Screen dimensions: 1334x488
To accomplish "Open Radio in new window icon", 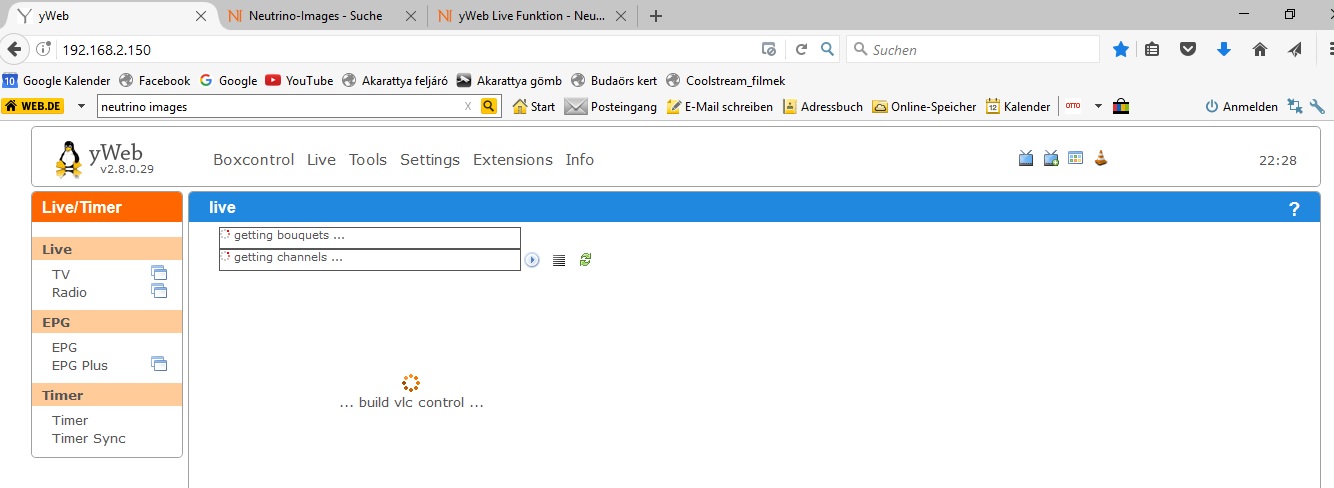I will pos(159,291).
